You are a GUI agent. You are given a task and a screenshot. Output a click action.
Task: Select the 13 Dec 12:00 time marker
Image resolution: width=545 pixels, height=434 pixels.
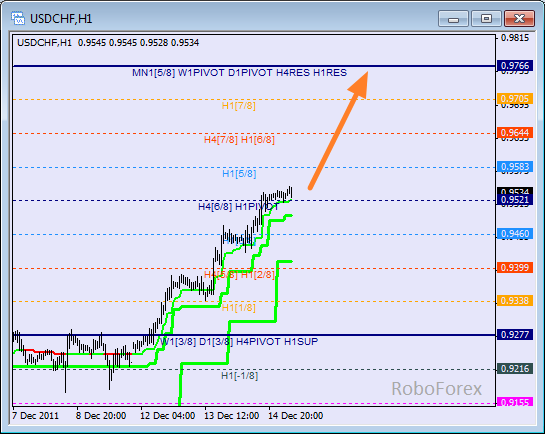click(231, 416)
